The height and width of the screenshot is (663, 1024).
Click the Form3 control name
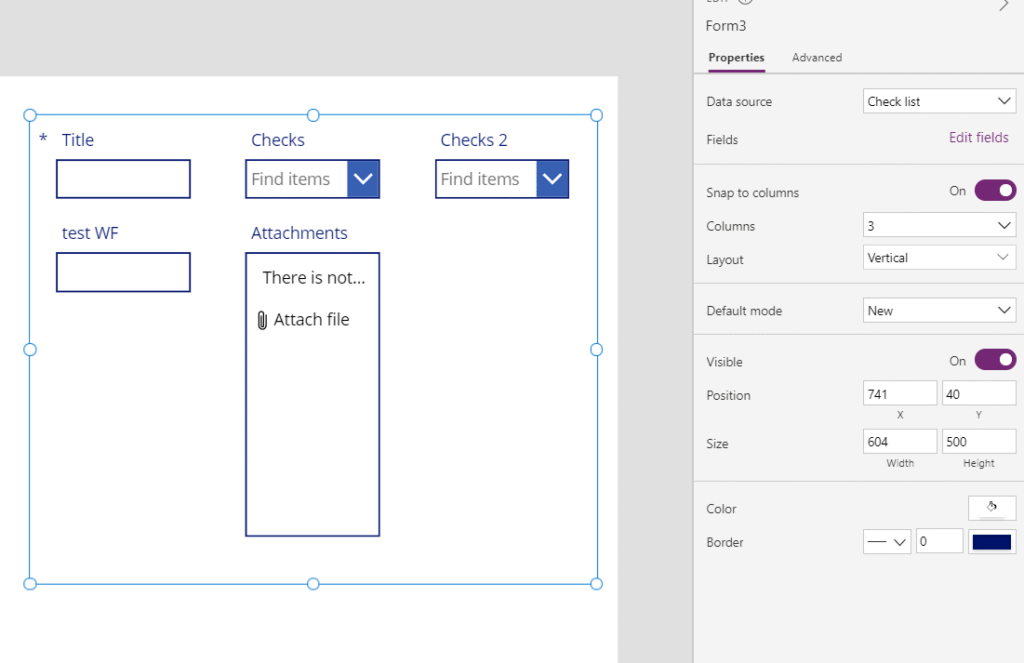click(x=726, y=26)
